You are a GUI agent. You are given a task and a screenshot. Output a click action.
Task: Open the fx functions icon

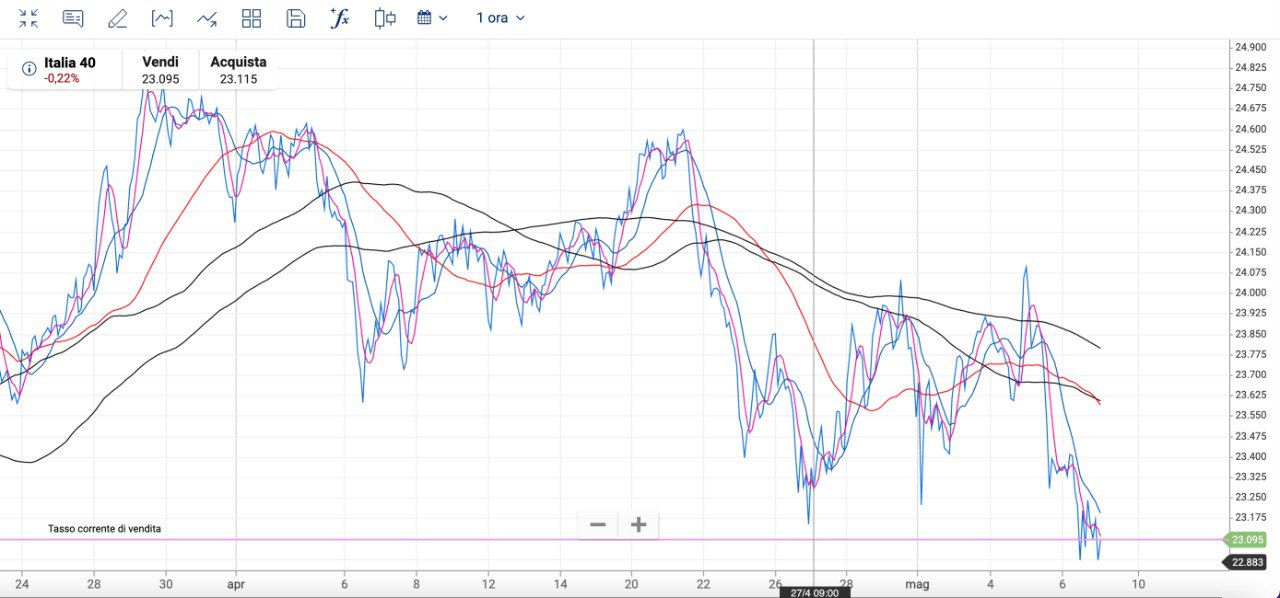coord(340,18)
